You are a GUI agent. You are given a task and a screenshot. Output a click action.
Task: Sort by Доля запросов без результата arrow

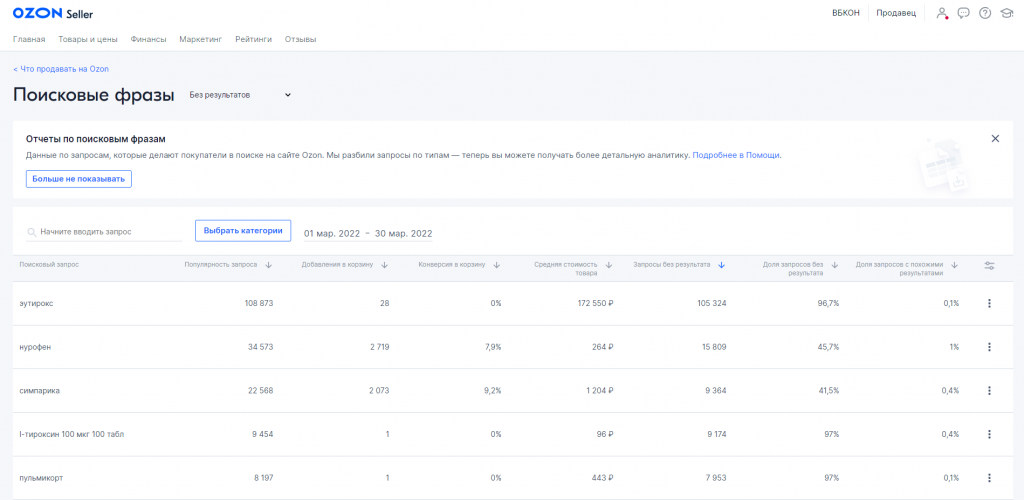[835, 265]
